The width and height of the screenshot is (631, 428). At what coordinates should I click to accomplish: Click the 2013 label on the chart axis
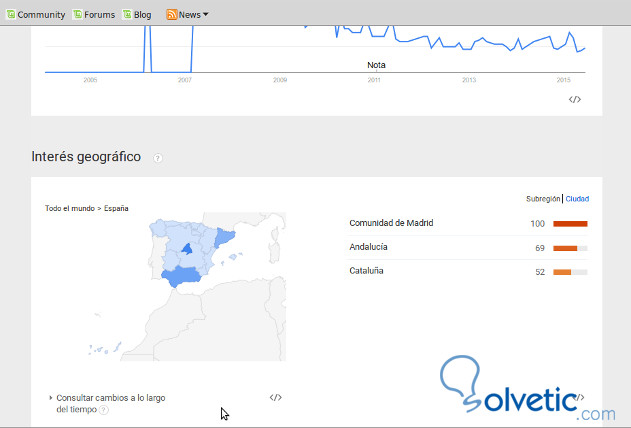tap(469, 80)
